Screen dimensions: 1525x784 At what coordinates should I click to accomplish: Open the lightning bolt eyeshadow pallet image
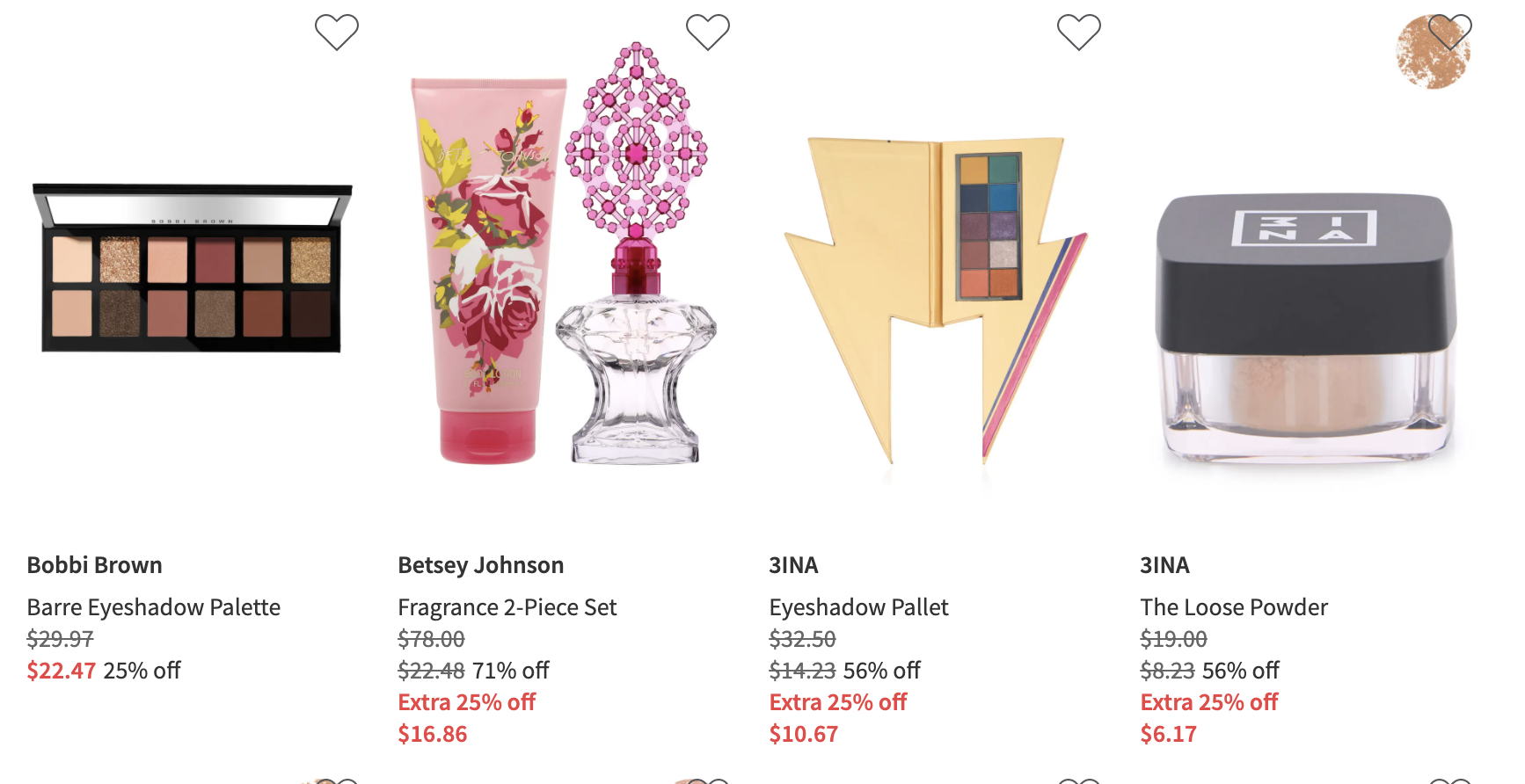[x=936, y=301]
